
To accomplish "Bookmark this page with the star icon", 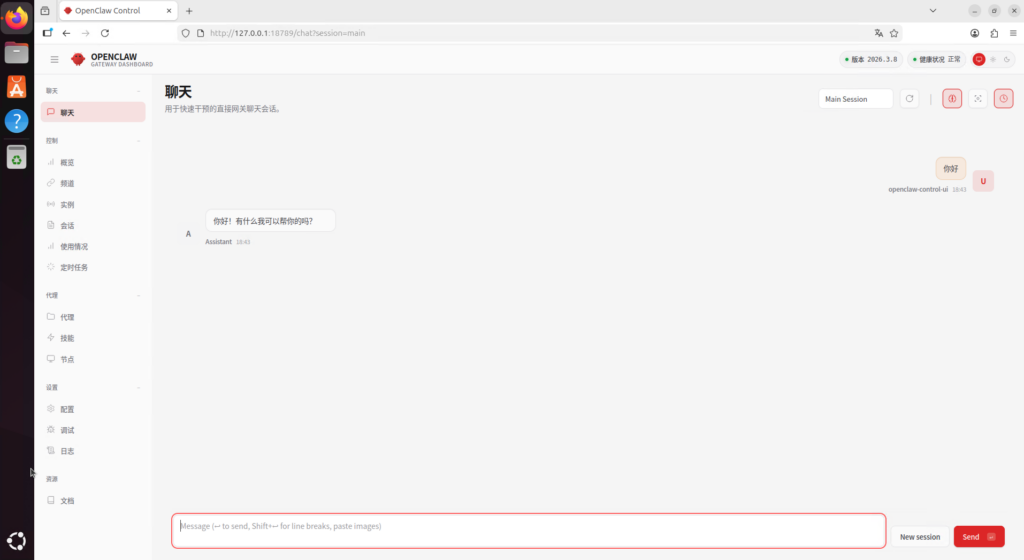I will point(894,33).
